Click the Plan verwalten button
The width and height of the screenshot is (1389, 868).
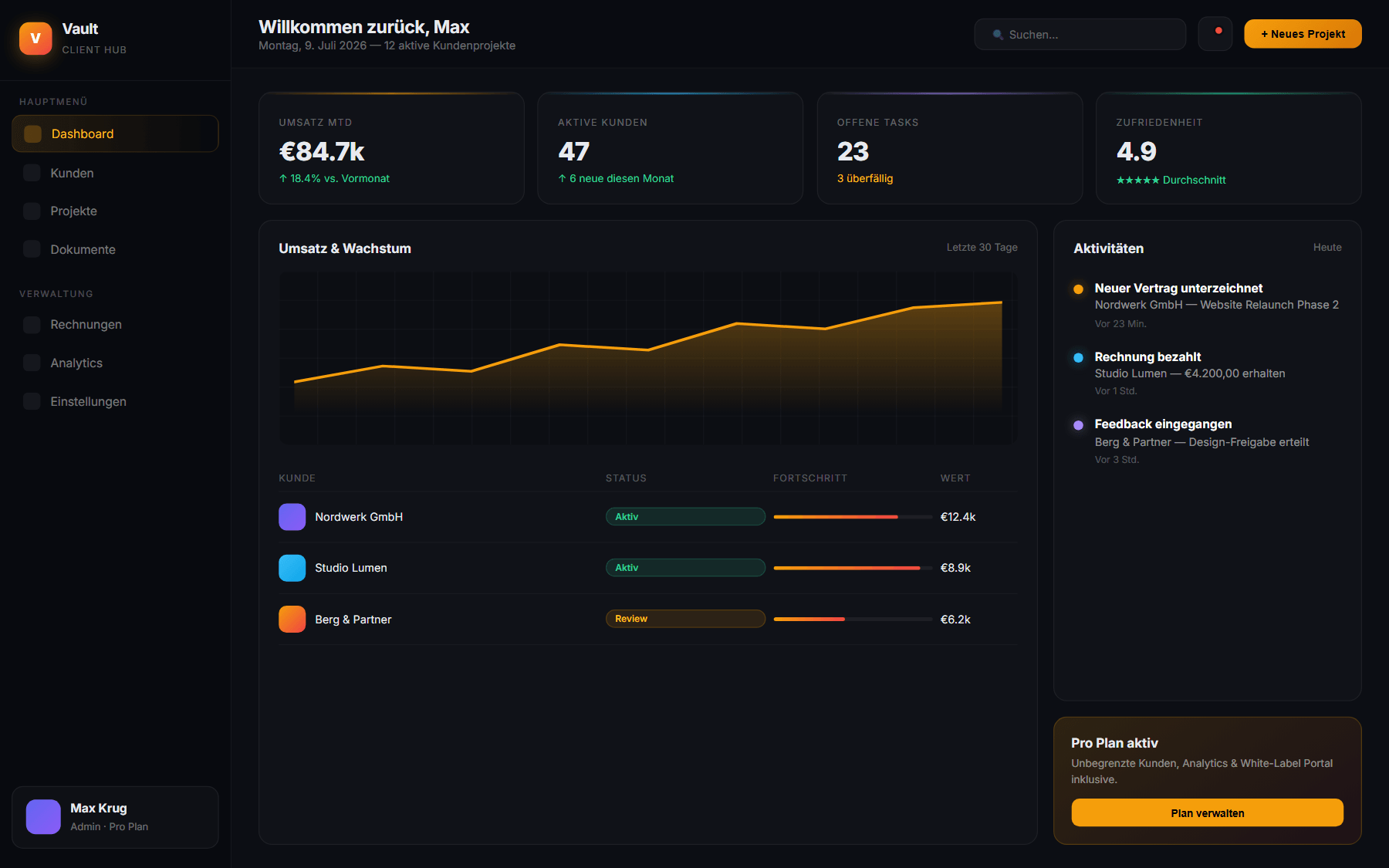tap(1207, 812)
